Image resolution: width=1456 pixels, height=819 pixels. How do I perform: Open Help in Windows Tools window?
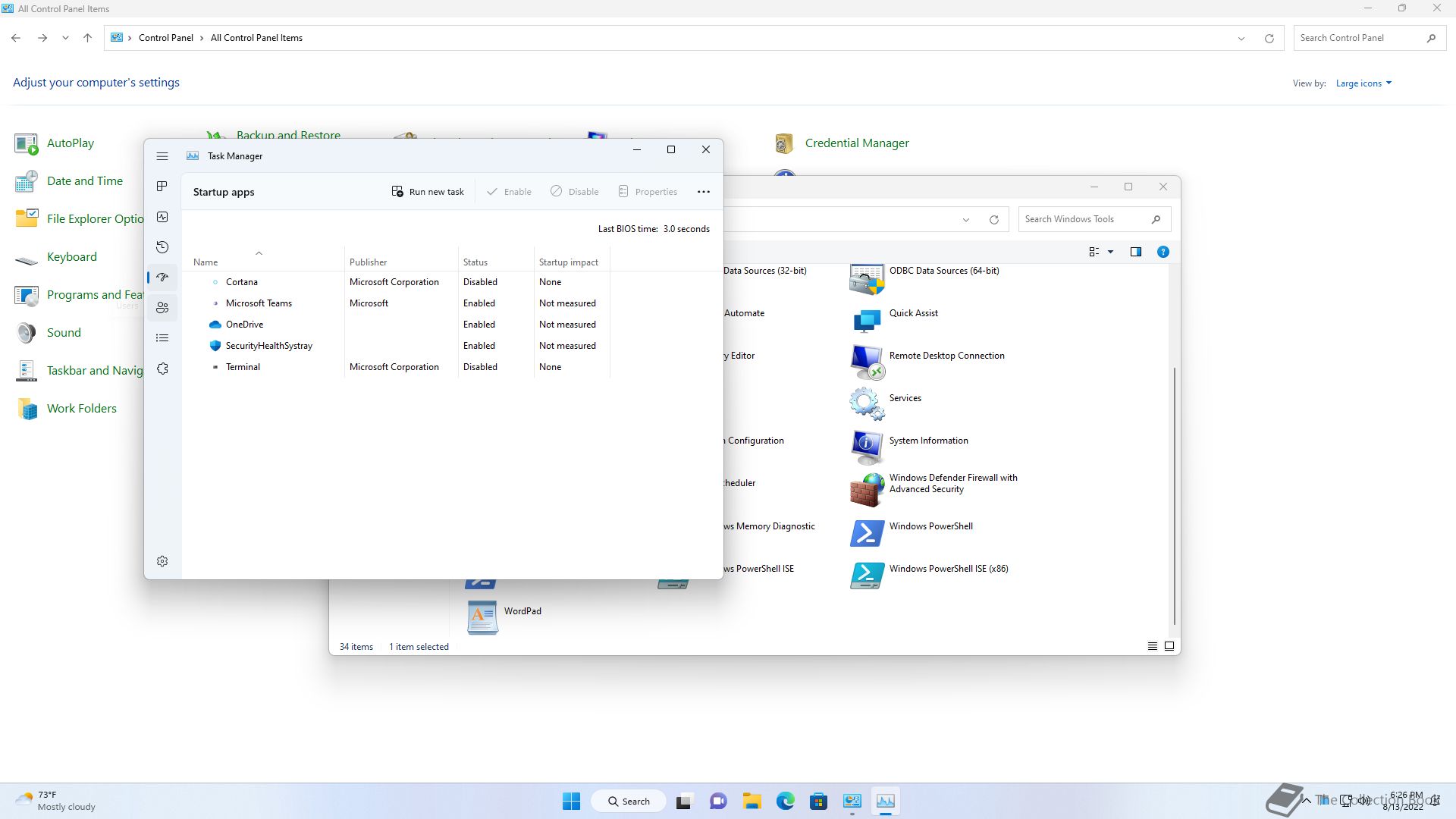1163,252
